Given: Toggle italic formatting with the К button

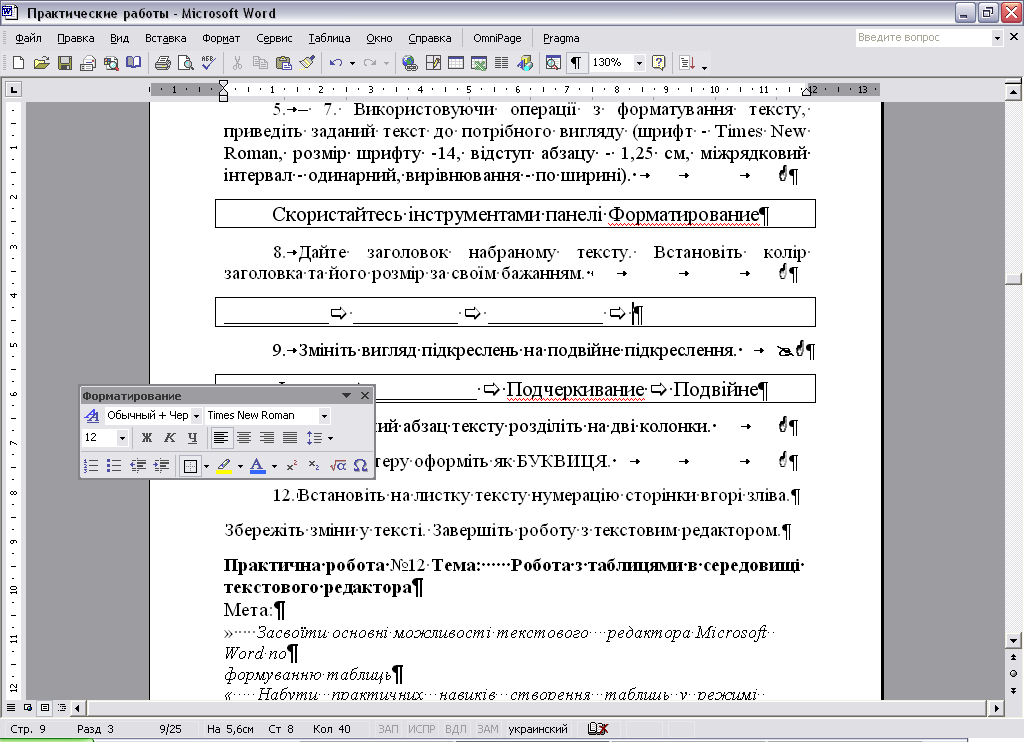Looking at the screenshot, I should click(170, 438).
